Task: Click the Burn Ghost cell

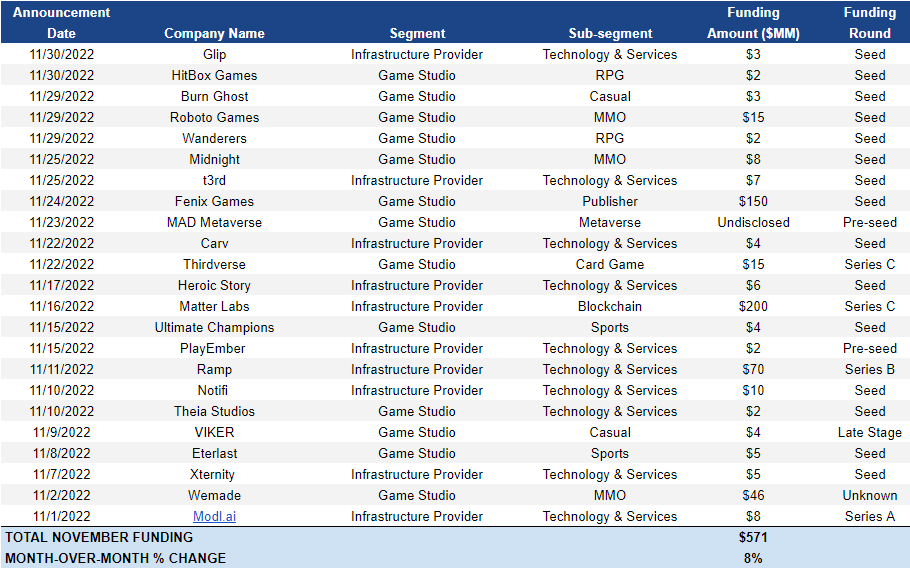Action: point(214,96)
